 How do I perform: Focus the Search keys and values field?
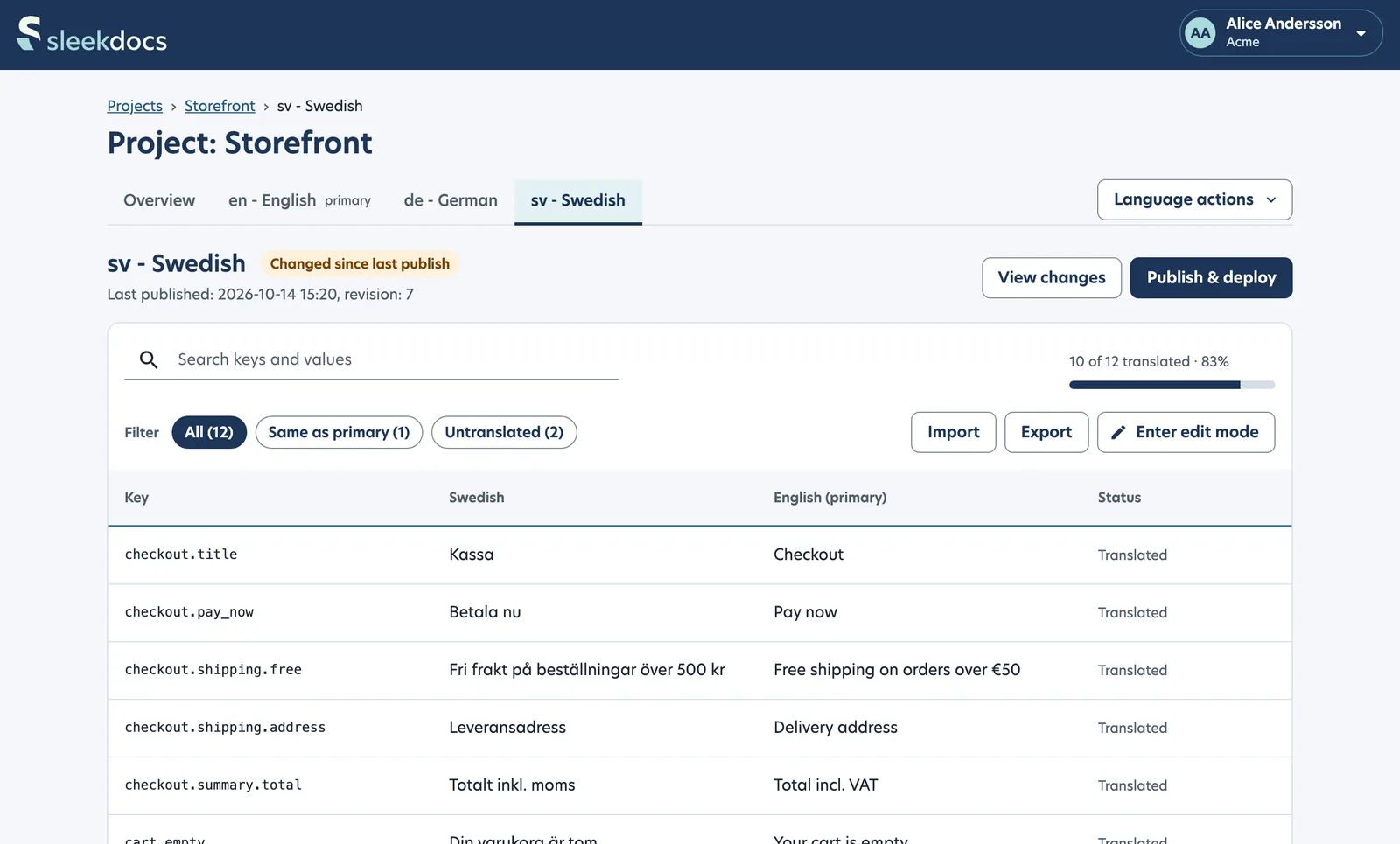[x=371, y=359]
